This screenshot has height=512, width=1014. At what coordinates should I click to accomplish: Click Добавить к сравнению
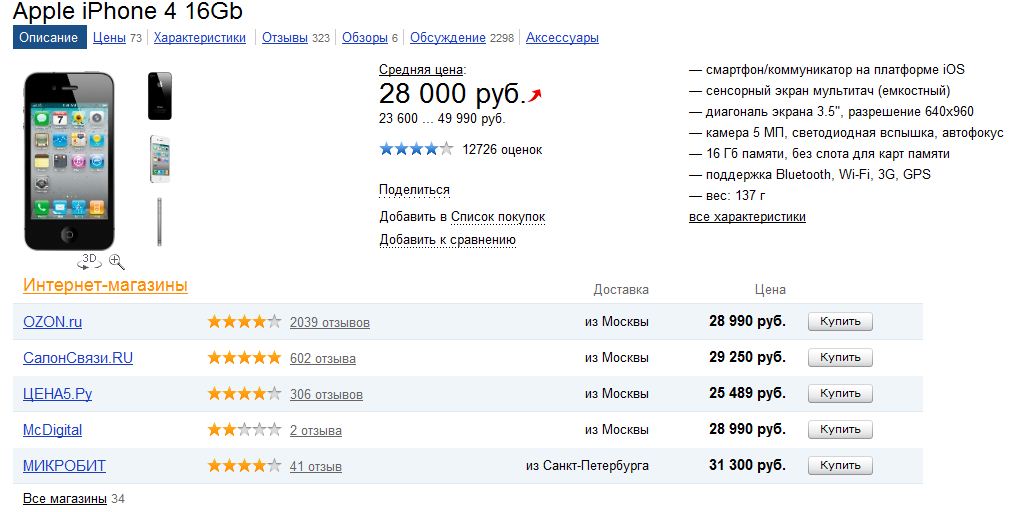448,240
